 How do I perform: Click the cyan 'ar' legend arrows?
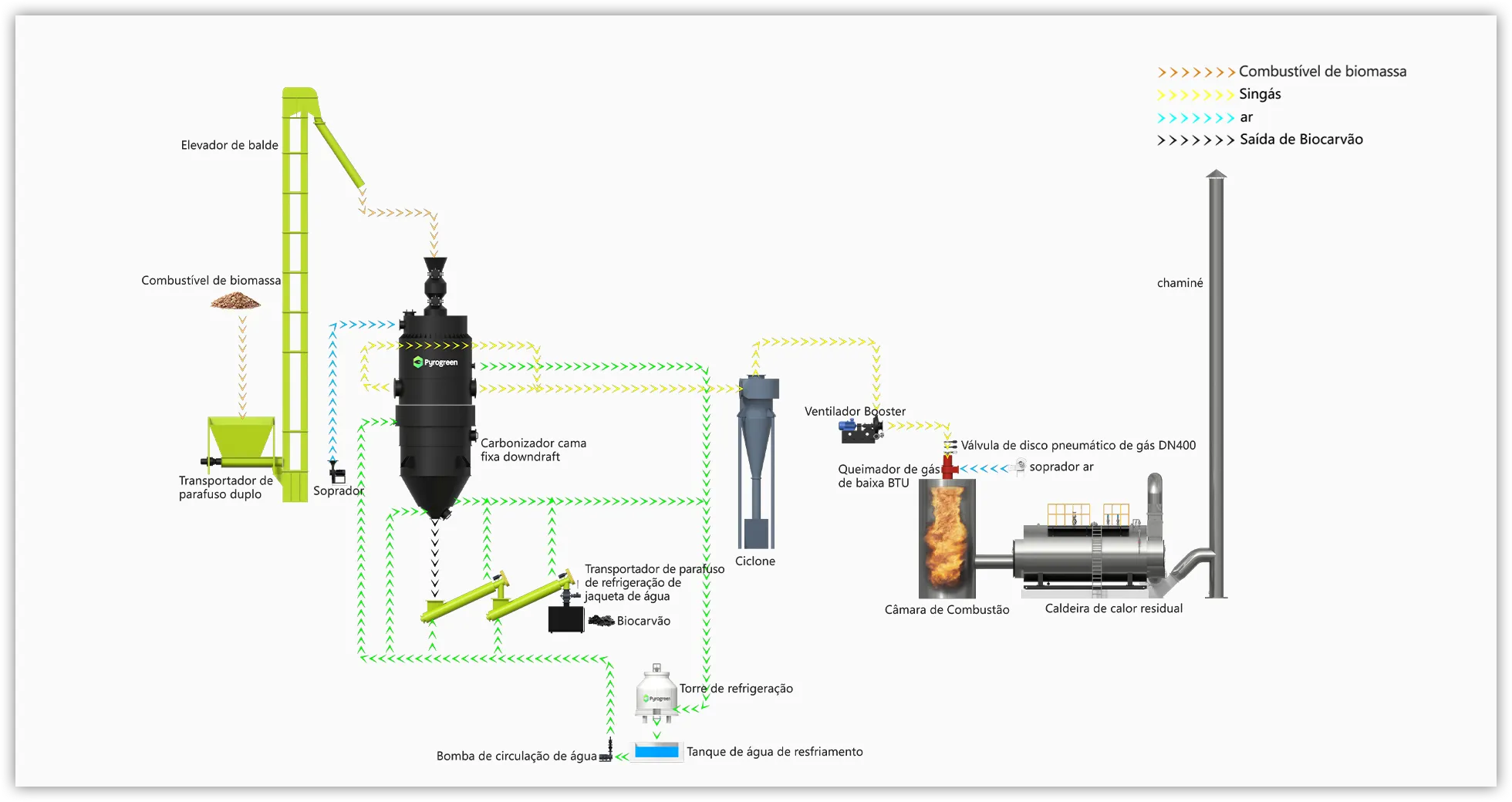coord(1195,118)
